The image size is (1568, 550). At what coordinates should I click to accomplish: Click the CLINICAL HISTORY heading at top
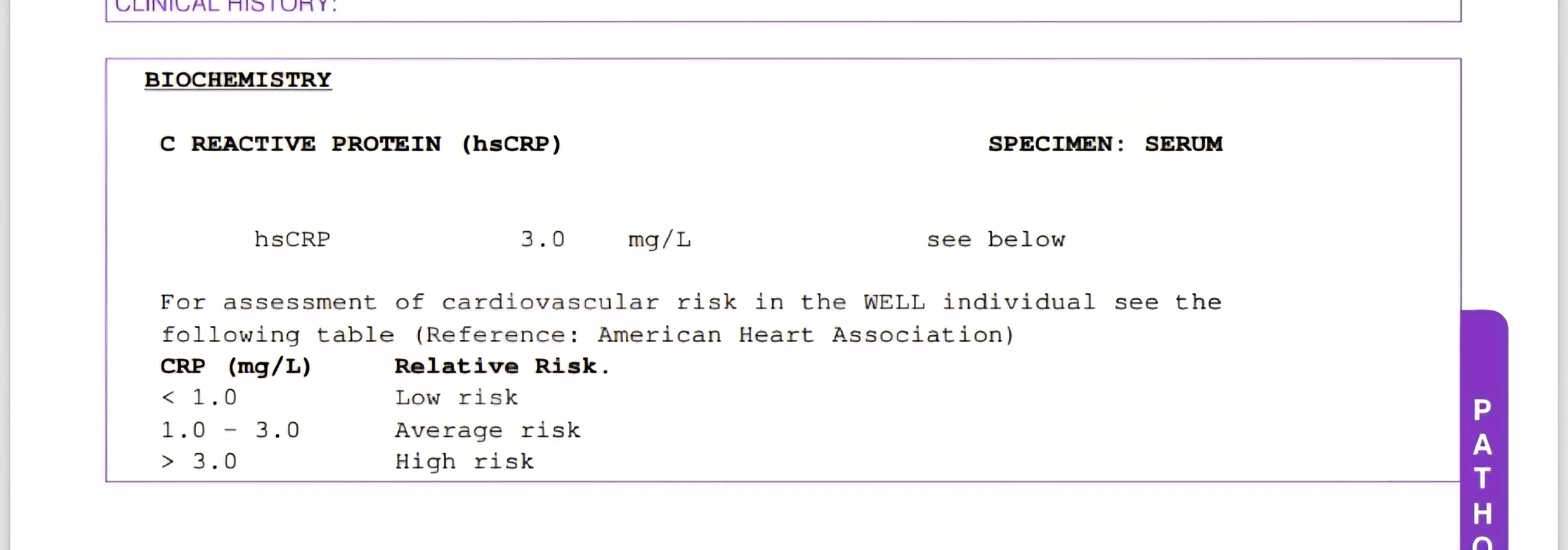tap(226, 6)
